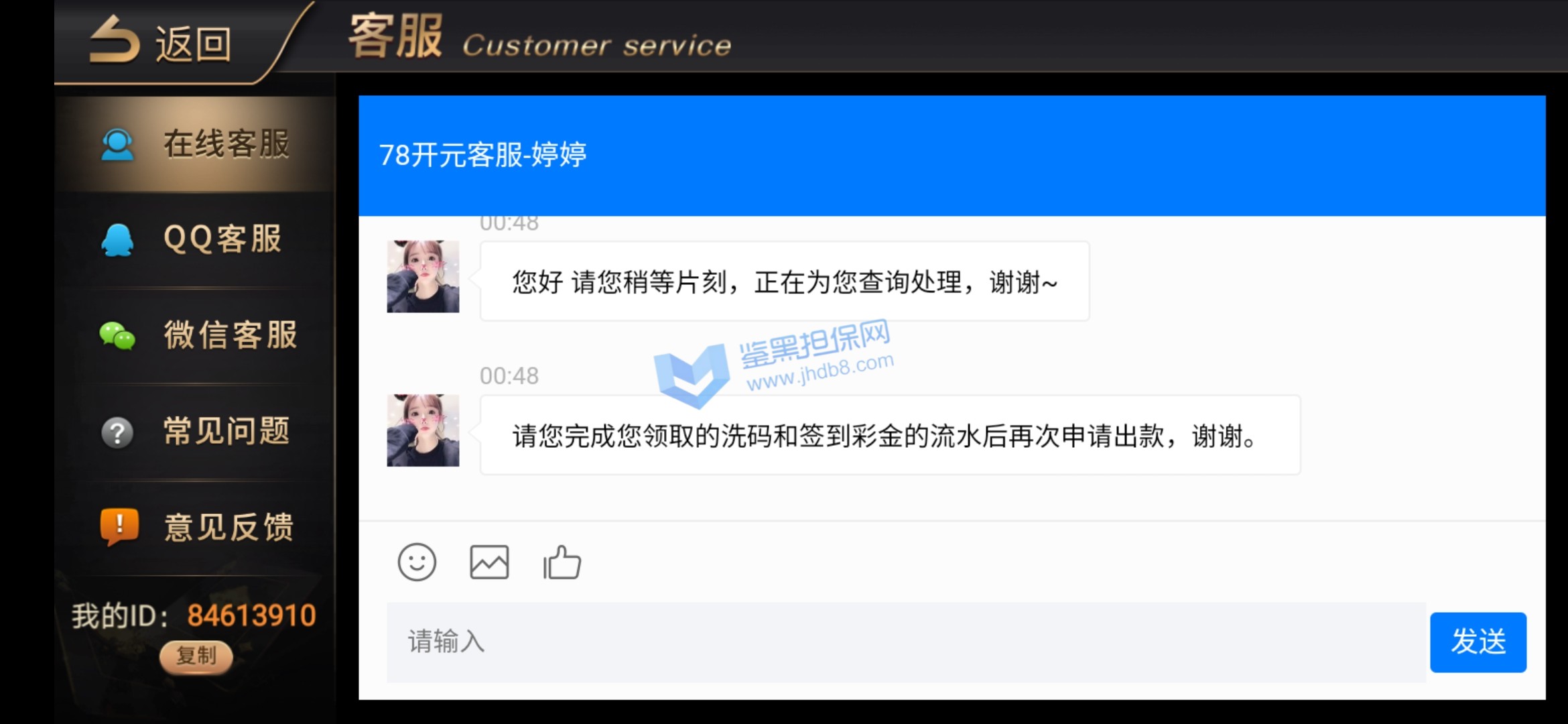This screenshot has height=724, width=1568.
Task: Click agent avatar on first message
Action: (x=423, y=276)
